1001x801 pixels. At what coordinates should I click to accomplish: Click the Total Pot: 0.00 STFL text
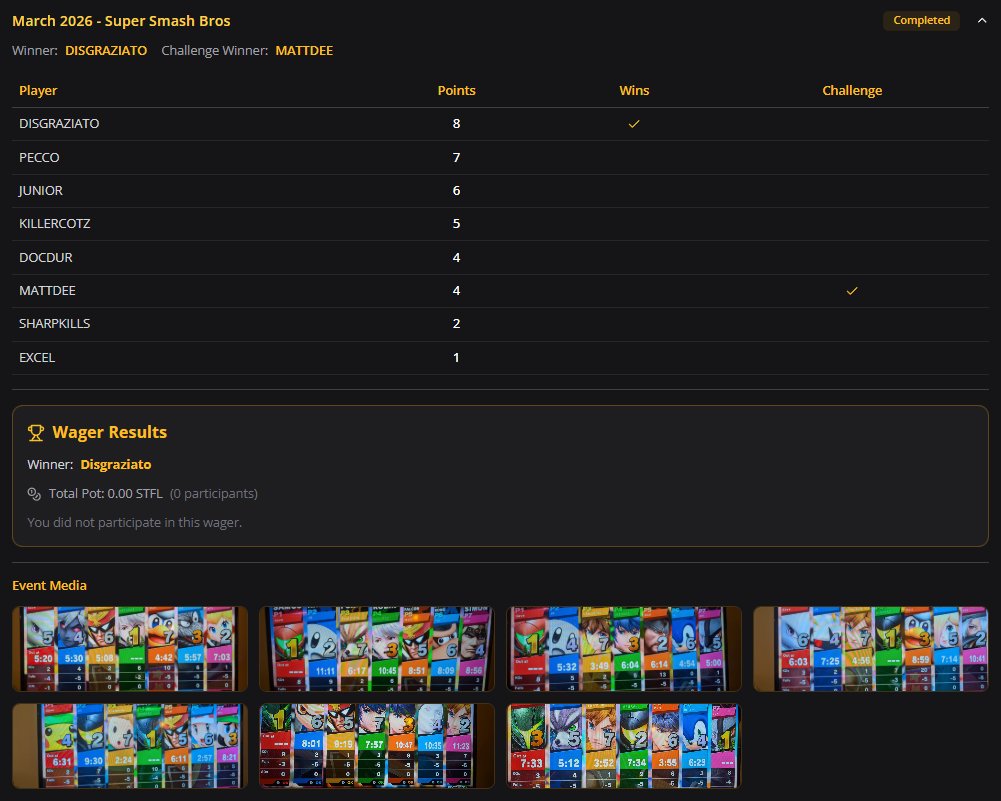pos(105,493)
